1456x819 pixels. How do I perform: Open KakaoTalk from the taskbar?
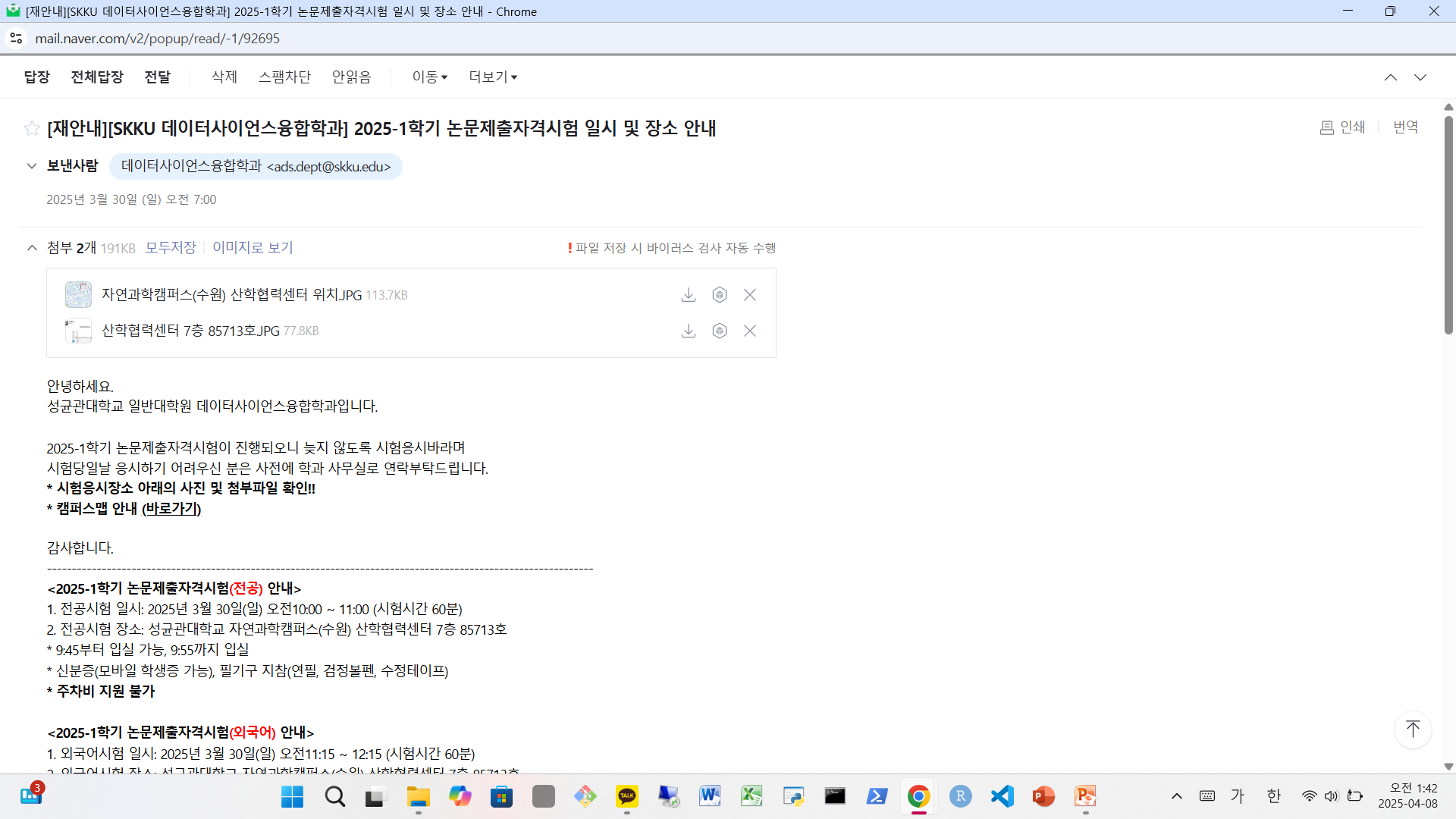coord(626,796)
